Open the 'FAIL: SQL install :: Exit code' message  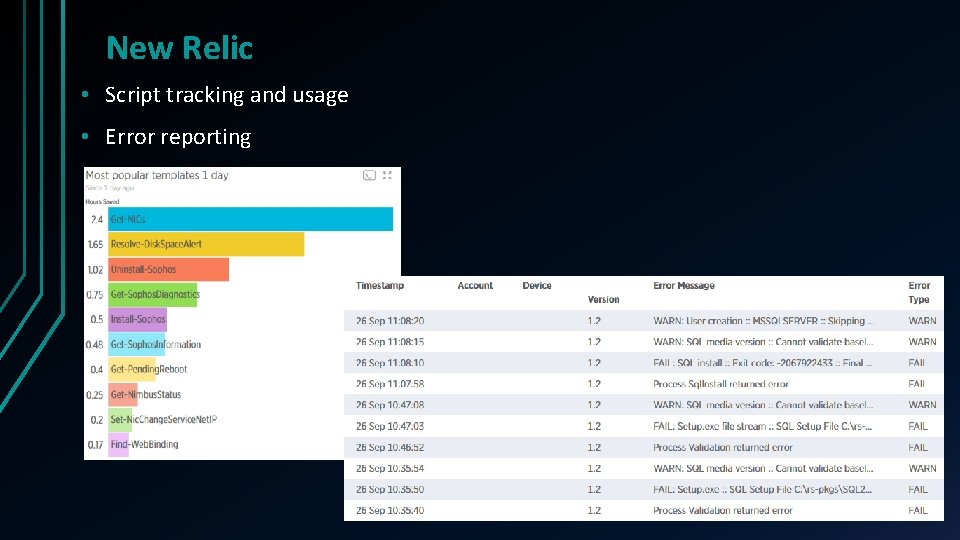click(x=762, y=363)
